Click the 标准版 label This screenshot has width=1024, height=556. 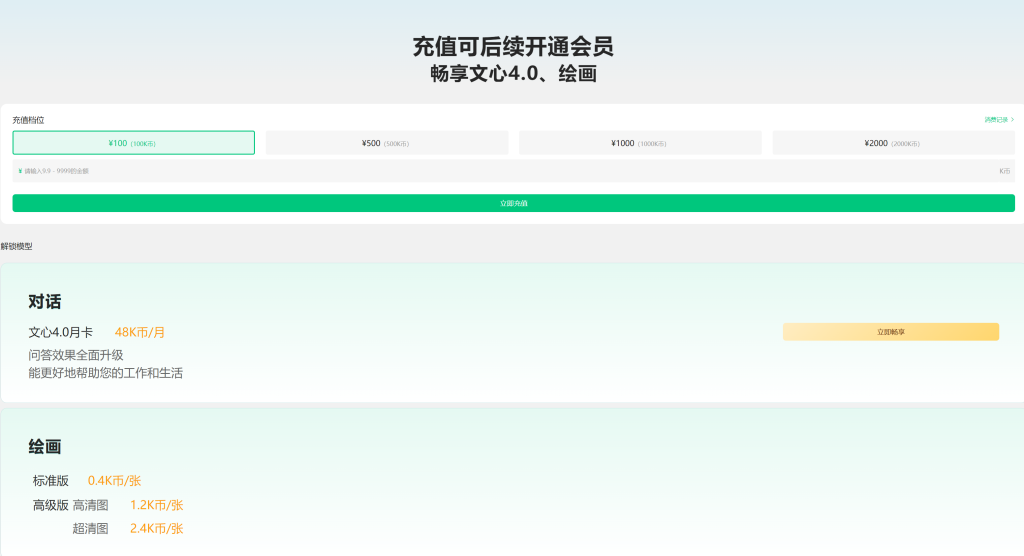coord(50,481)
